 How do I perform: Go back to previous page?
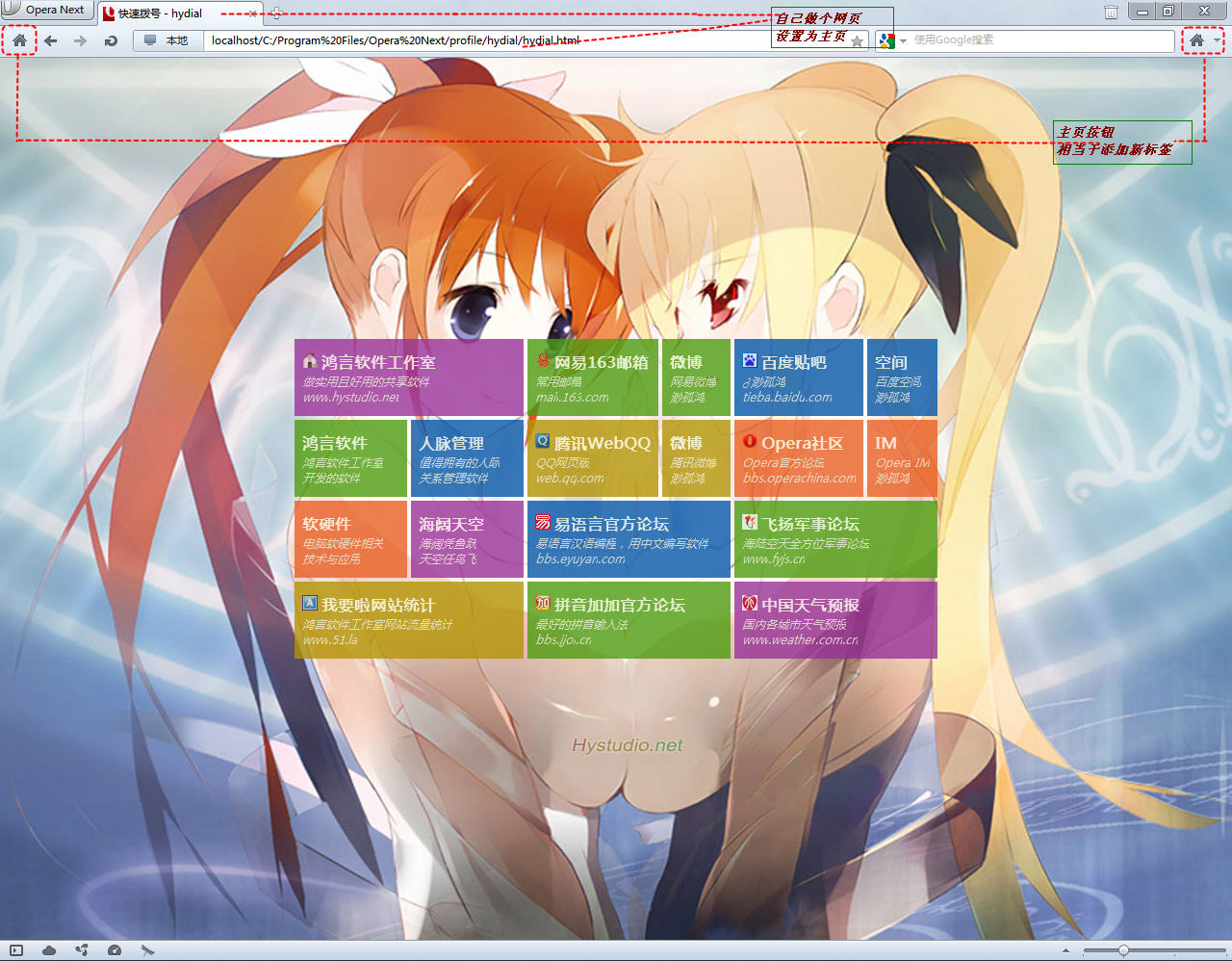(x=51, y=40)
